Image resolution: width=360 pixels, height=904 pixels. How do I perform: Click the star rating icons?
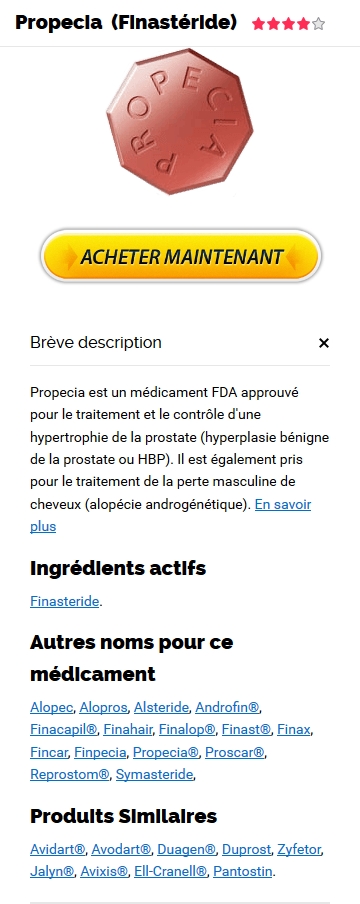[x=288, y=24]
